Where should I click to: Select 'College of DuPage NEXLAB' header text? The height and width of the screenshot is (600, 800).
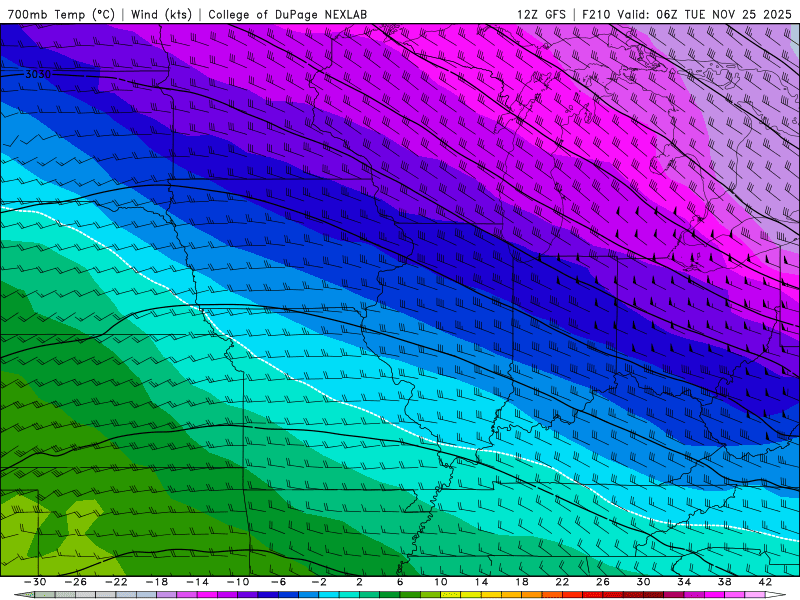coord(287,14)
